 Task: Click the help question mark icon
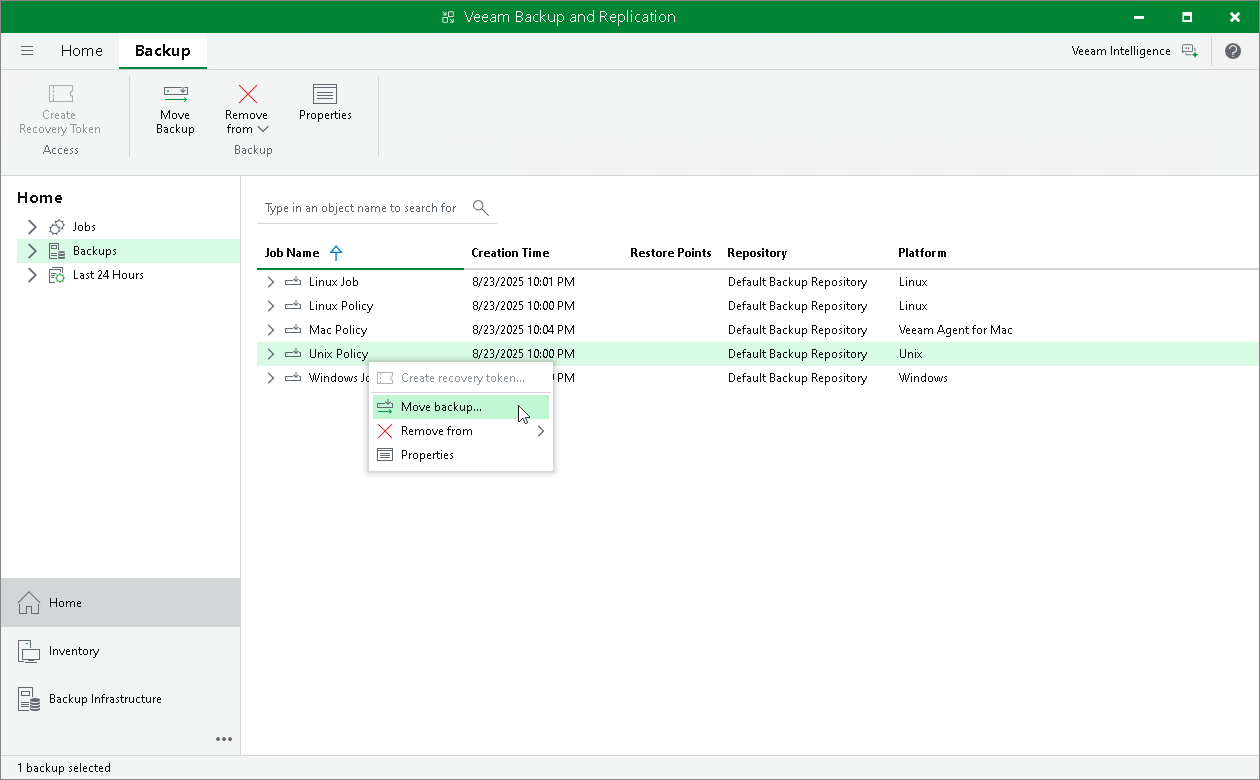[x=1233, y=51]
